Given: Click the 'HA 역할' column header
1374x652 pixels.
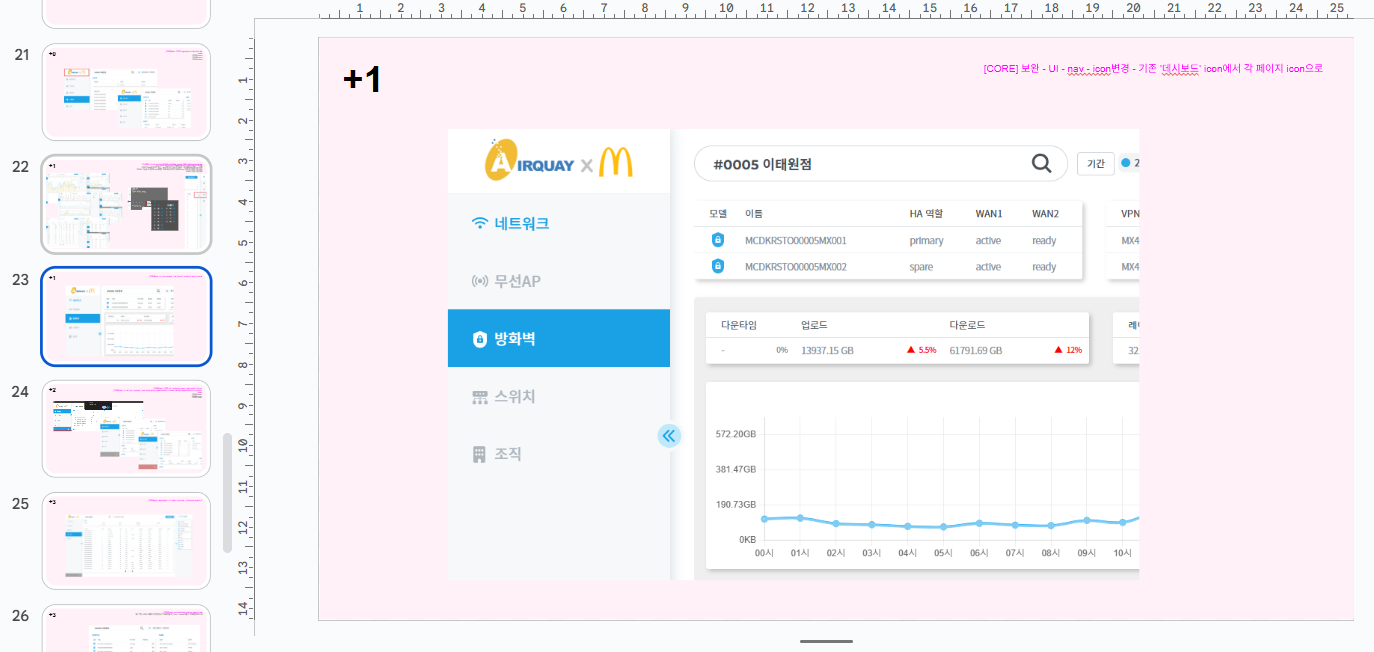Looking at the screenshot, I should point(926,213).
